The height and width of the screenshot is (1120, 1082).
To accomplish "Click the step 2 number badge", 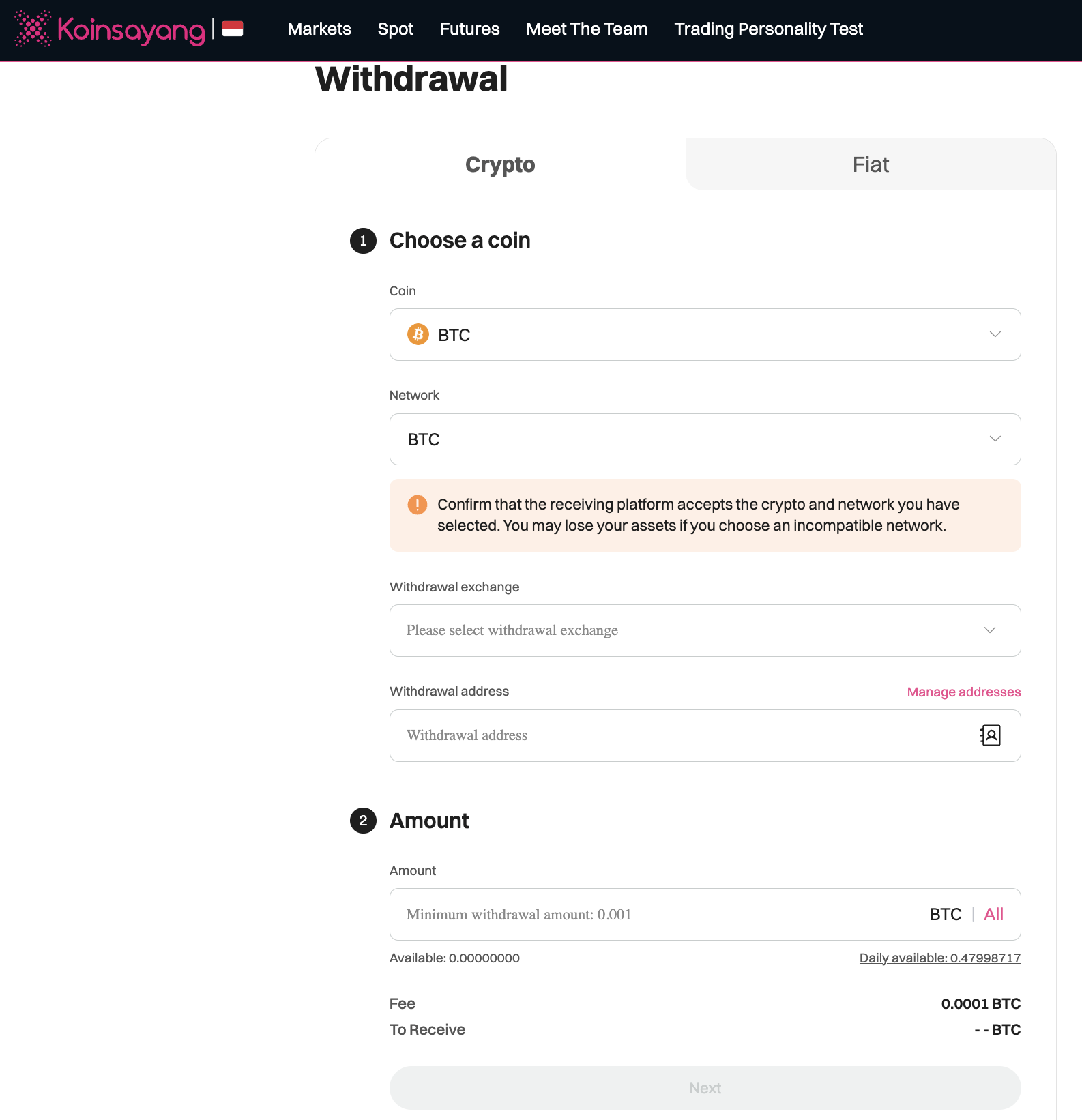I will click(x=363, y=821).
